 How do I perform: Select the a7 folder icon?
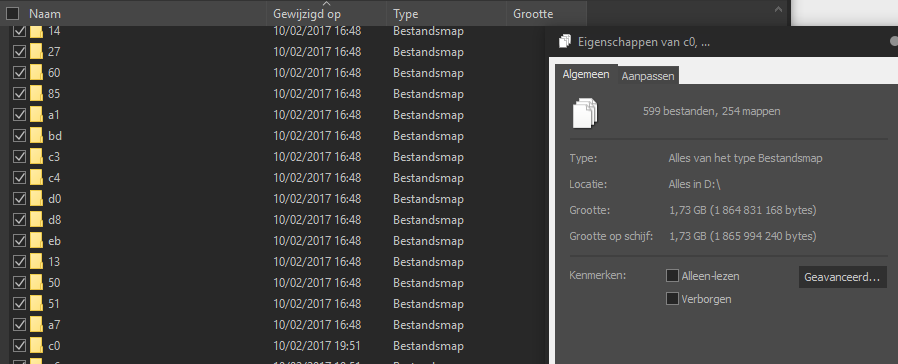click(x=37, y=325)
